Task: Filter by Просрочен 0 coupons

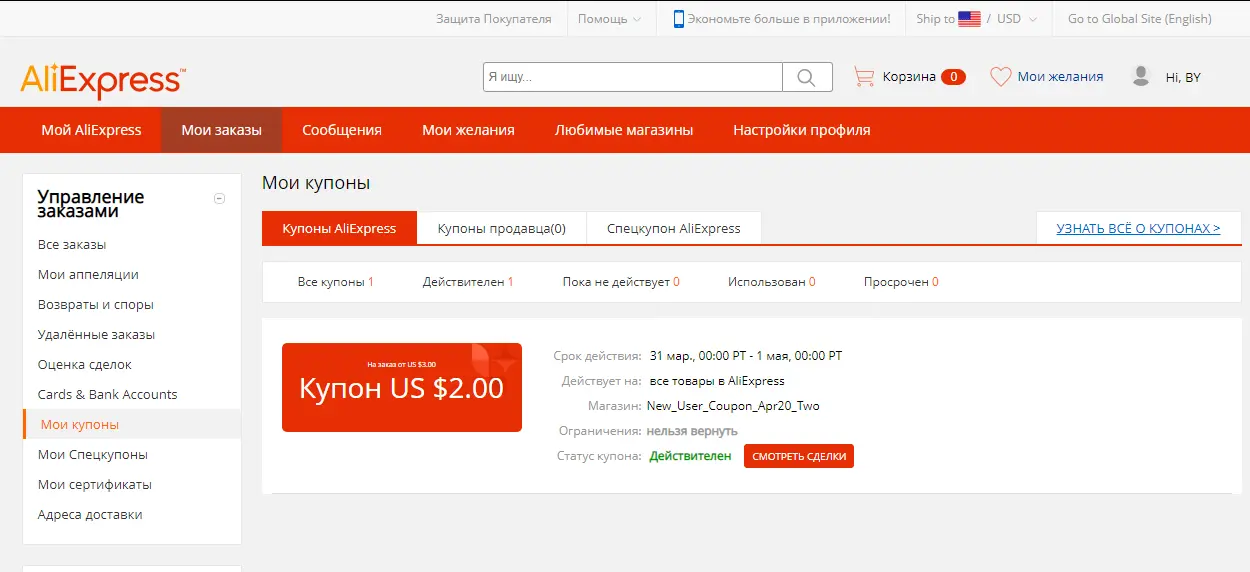Action: pos(901,282)
